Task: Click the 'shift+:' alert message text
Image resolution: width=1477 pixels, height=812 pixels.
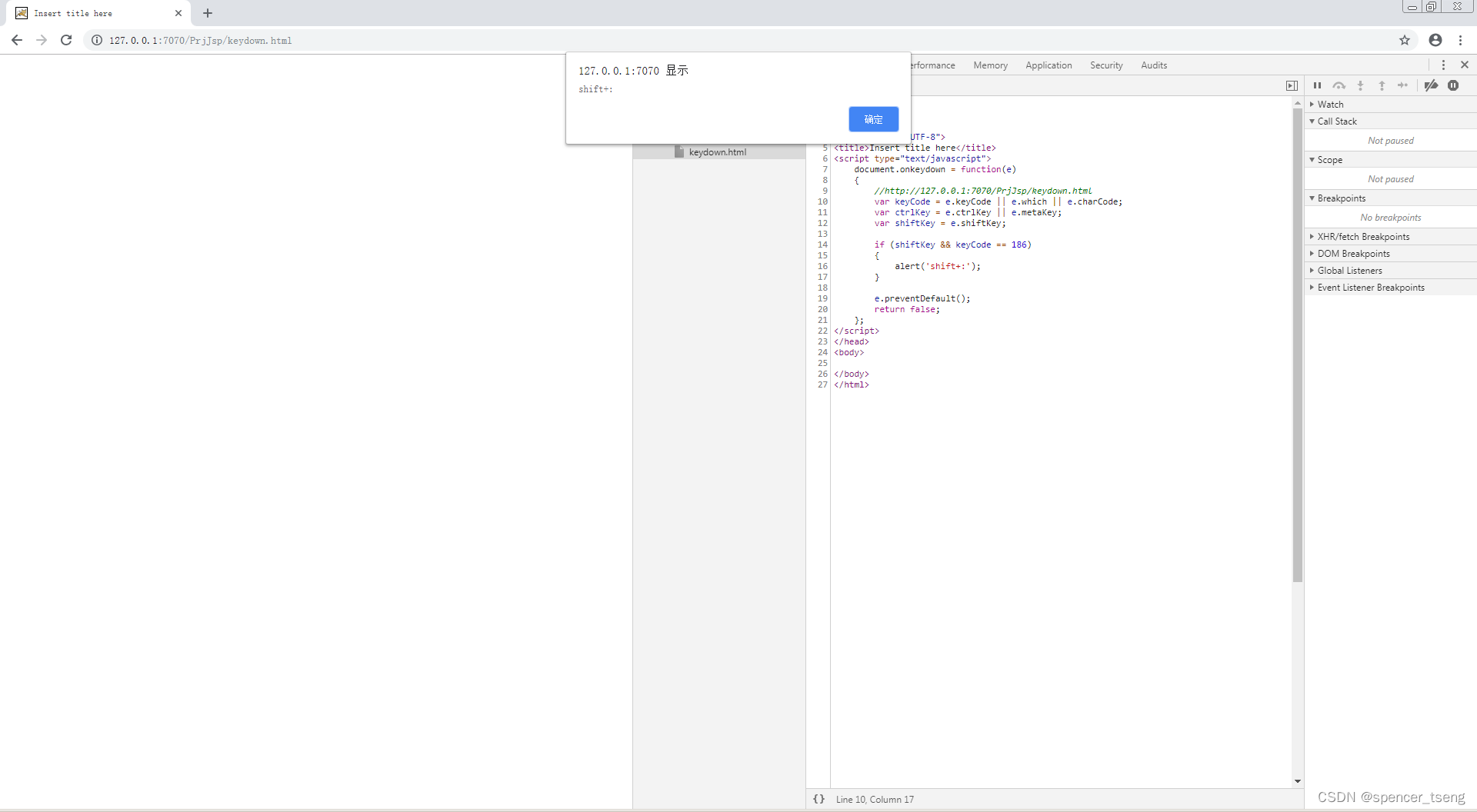Action: [x=595, y=89]
